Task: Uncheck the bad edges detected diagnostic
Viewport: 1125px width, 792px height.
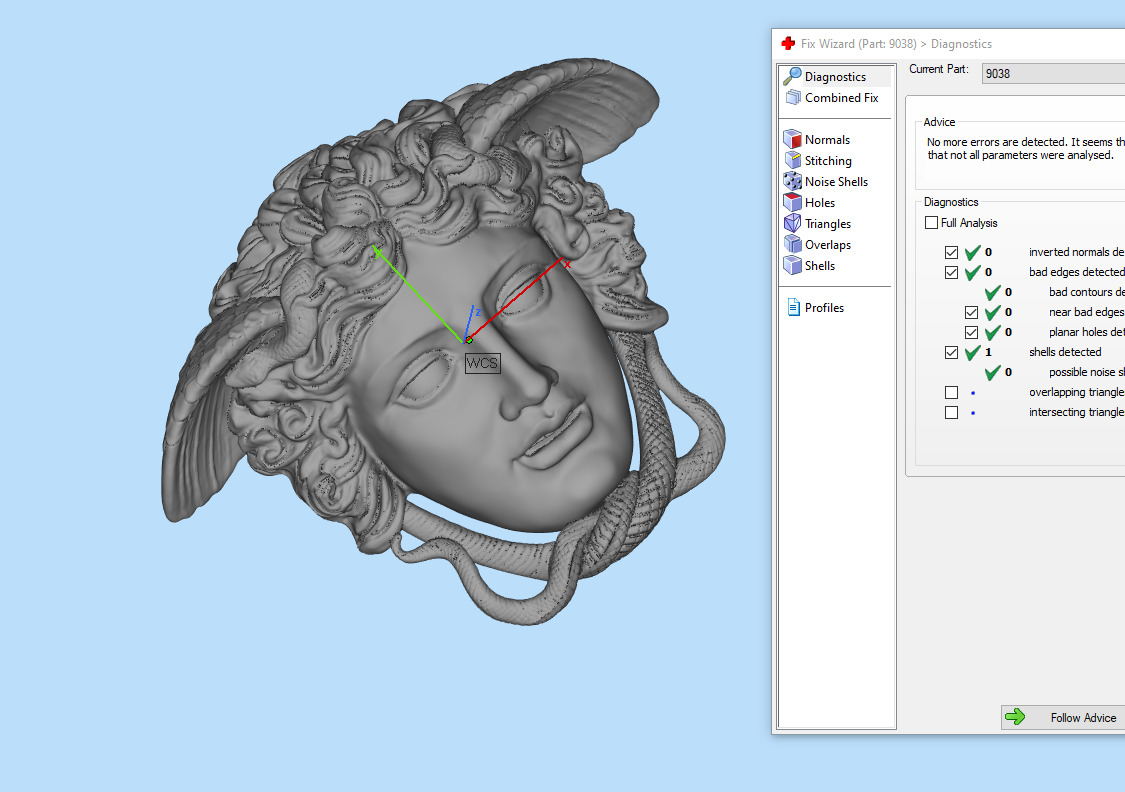Action: pos(951,273)
